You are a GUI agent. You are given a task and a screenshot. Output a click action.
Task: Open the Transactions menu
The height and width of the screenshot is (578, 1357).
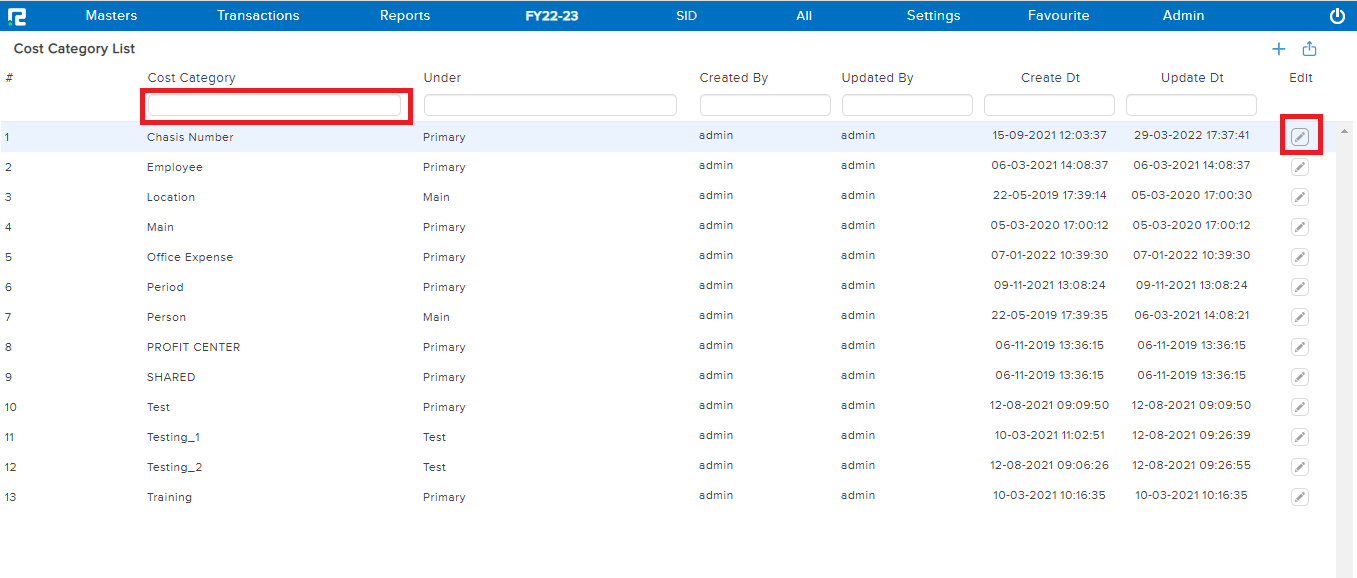pos(257,15)
